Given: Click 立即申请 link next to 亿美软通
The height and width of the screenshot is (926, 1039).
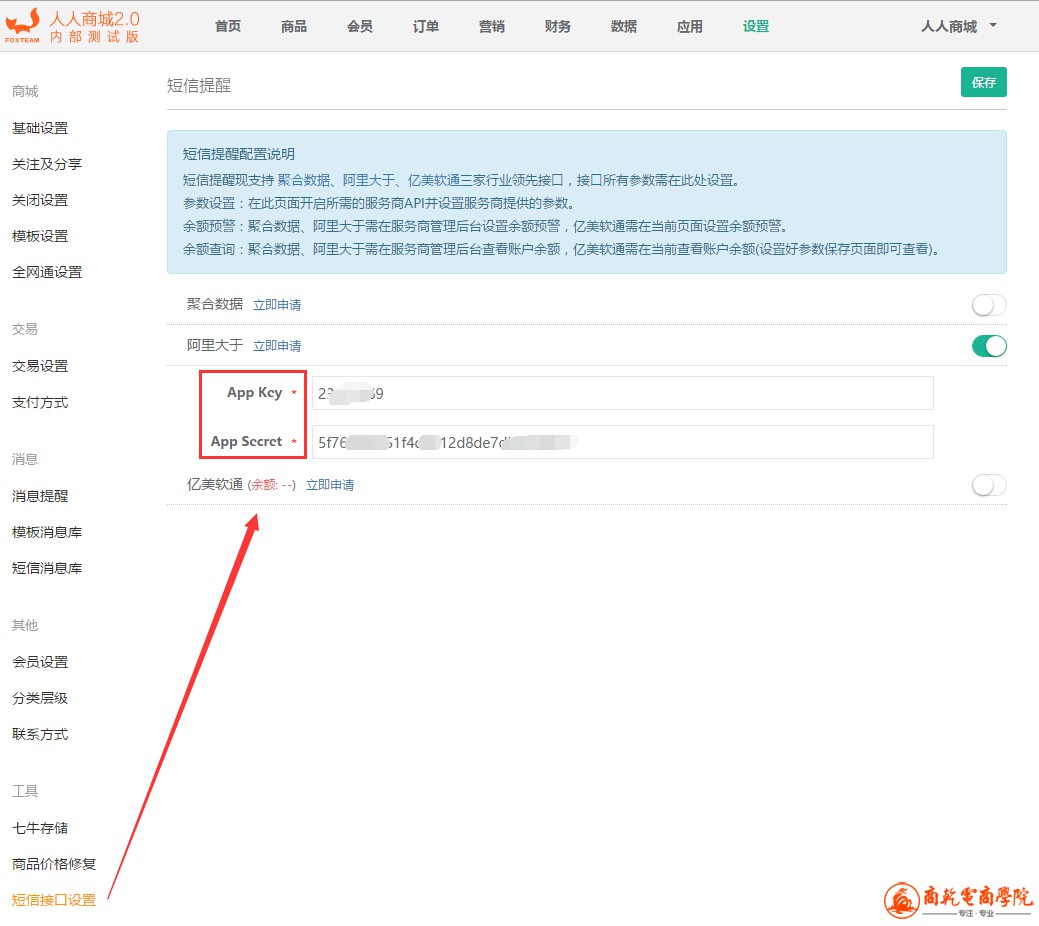Looking at the screenshot, I should [x=330, y=485].
